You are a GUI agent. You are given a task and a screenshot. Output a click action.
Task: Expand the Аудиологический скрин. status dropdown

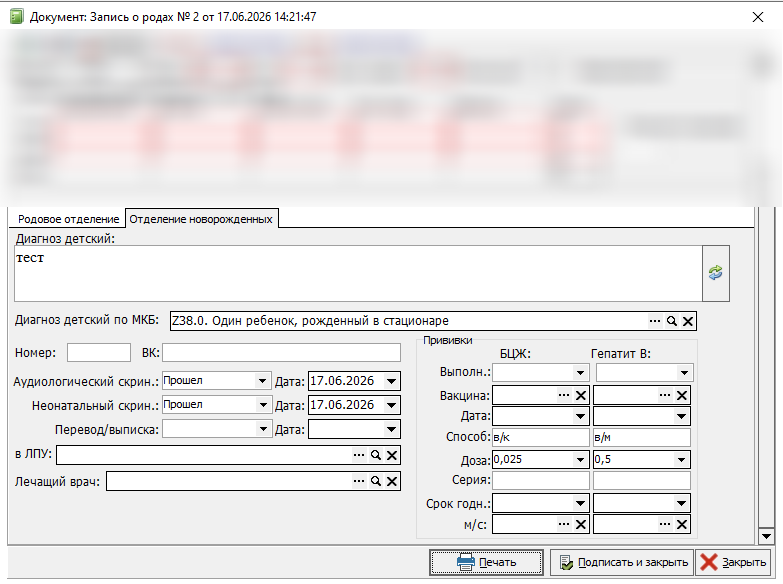pyautogui.click(x=262, y=381)
